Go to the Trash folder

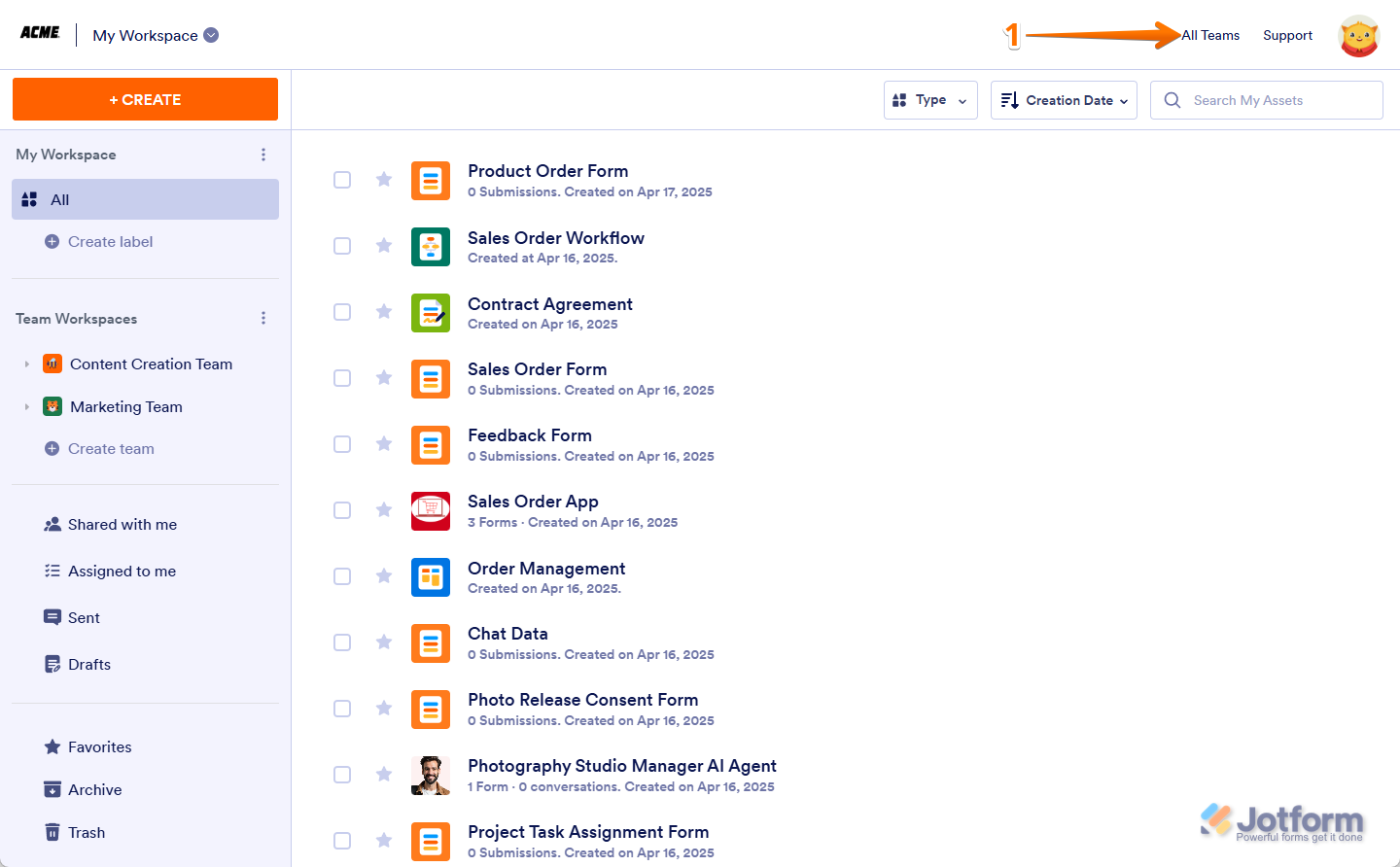click(86, 833)
